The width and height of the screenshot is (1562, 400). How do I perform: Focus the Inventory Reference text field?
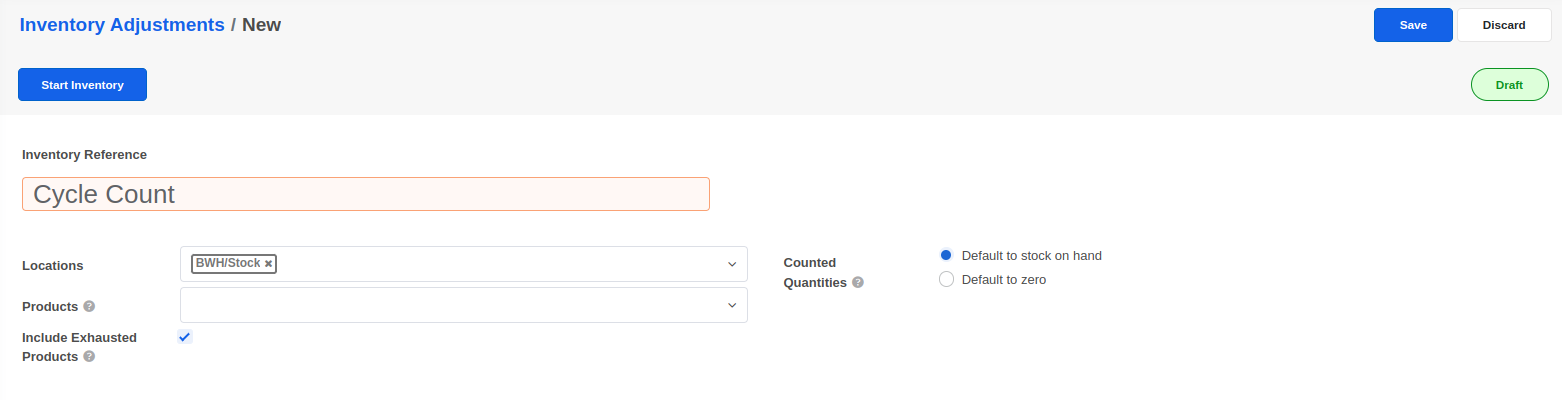coord(366,194)
